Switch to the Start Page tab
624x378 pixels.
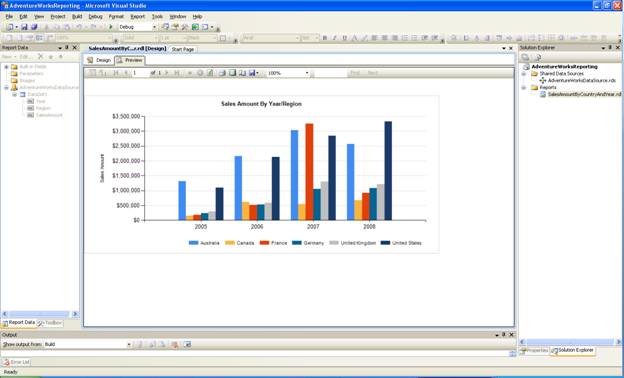pos(183,49)
